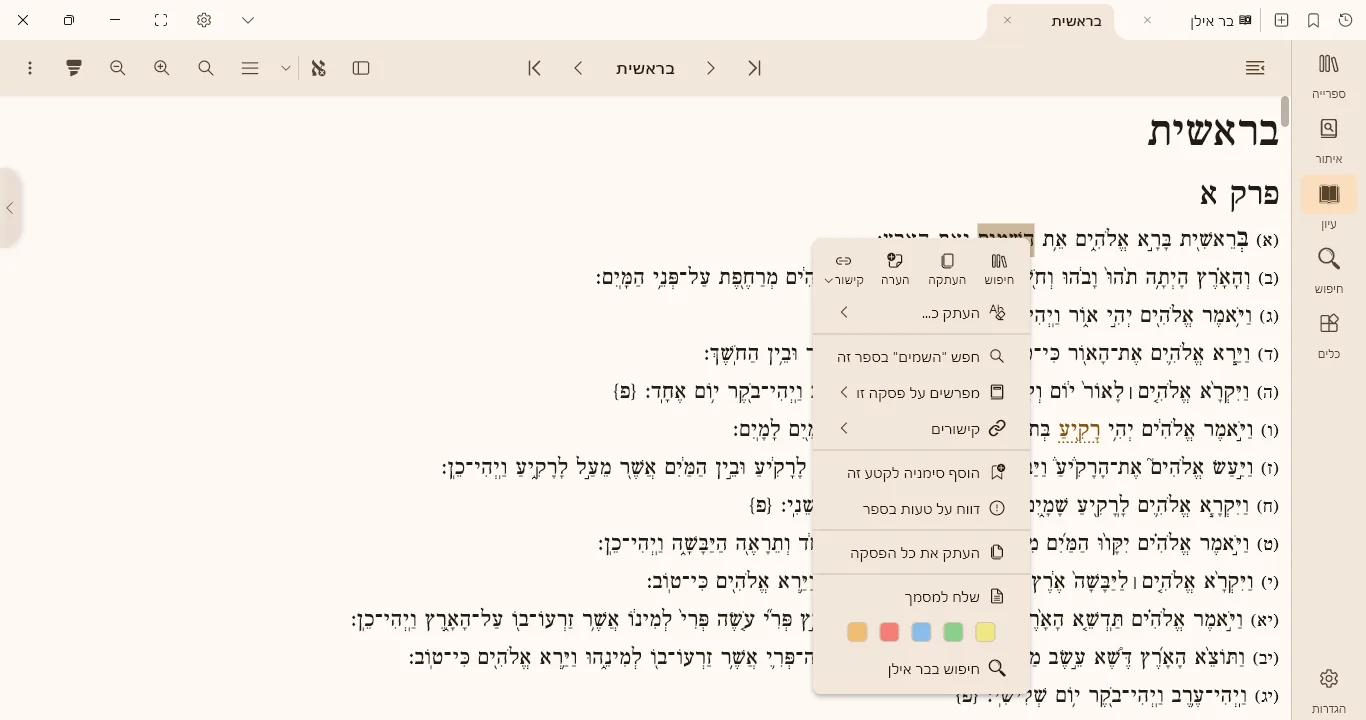Open dropdown arrow beside aleph icon
The image size is (1366, 720).
(x=286, y=68)
